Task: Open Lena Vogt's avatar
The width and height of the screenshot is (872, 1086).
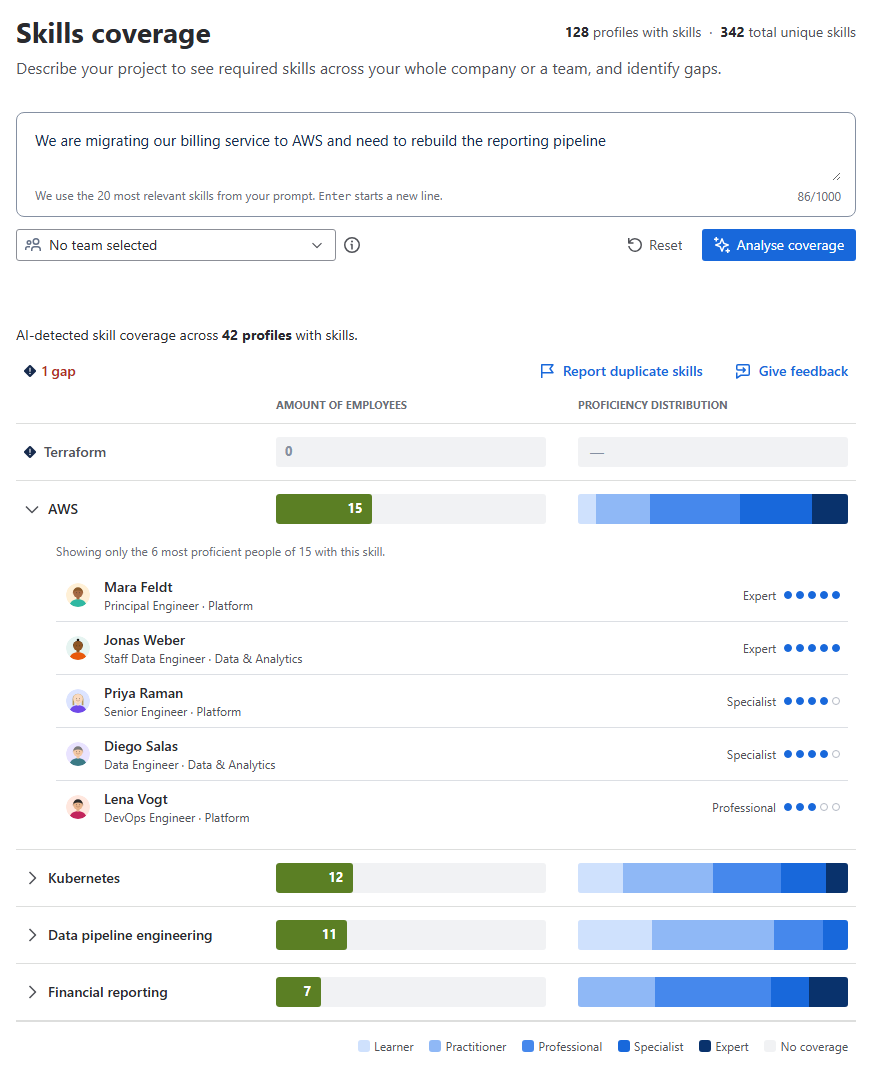Action: point(78,808)
